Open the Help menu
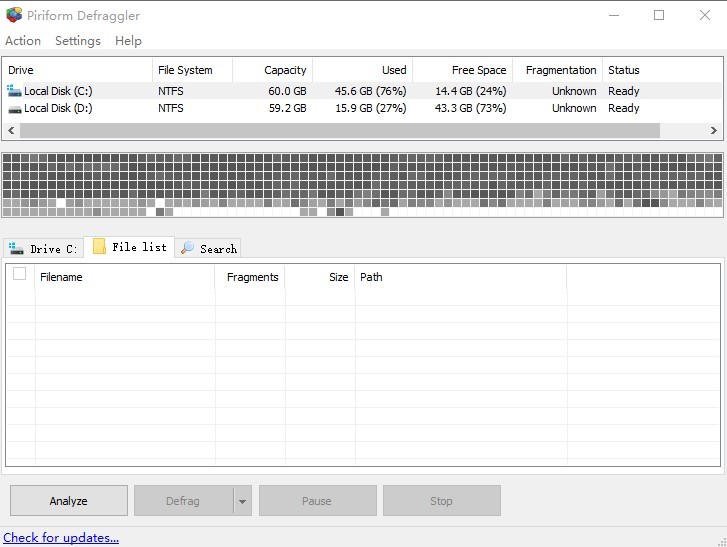Image resolution: width=727 pixels, height=547 pixels. click(128, 41)
